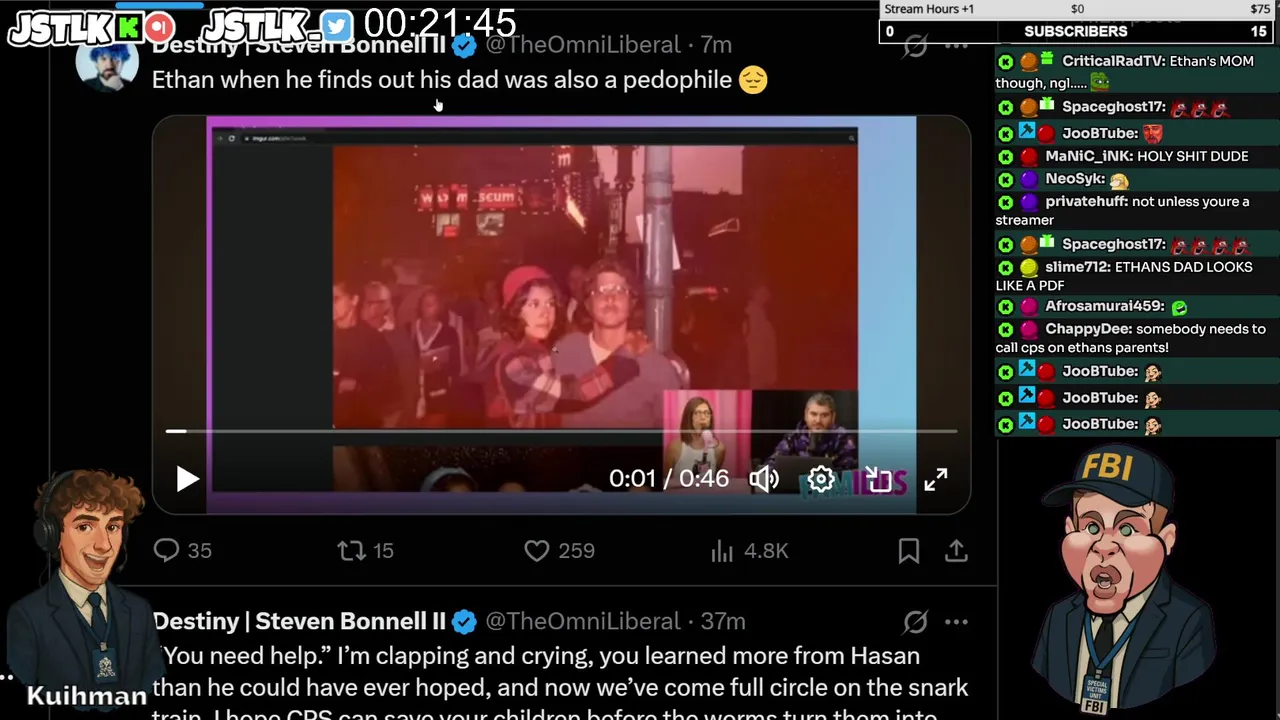Viewport: 1280px width, 720px height.
Task: Click Destiny's profile avatar picture
Action: pyautogui.click(x=107, y=64)
